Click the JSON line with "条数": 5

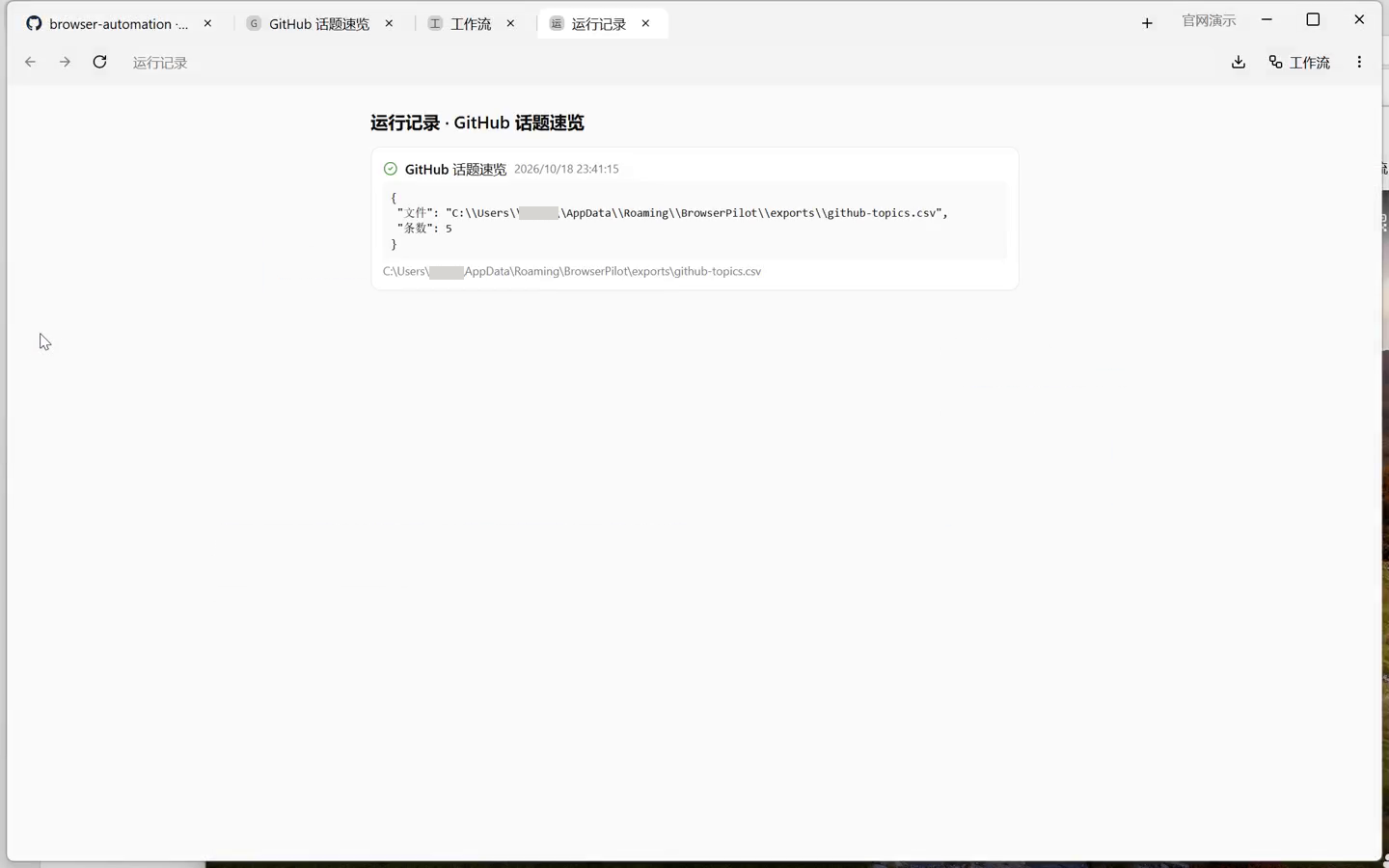[424, 229]
